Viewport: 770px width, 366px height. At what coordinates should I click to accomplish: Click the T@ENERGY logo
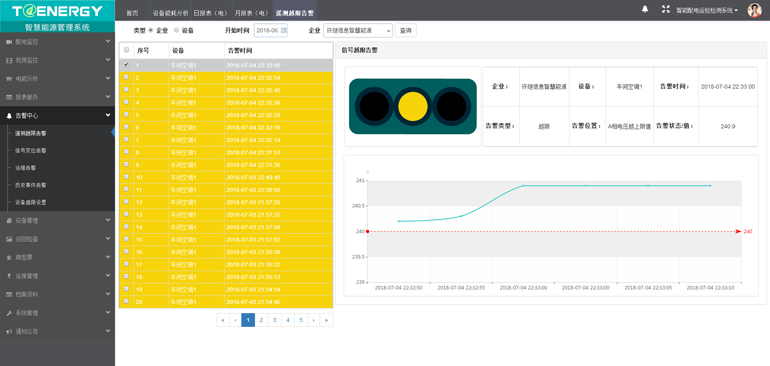(x=57, y=11)
